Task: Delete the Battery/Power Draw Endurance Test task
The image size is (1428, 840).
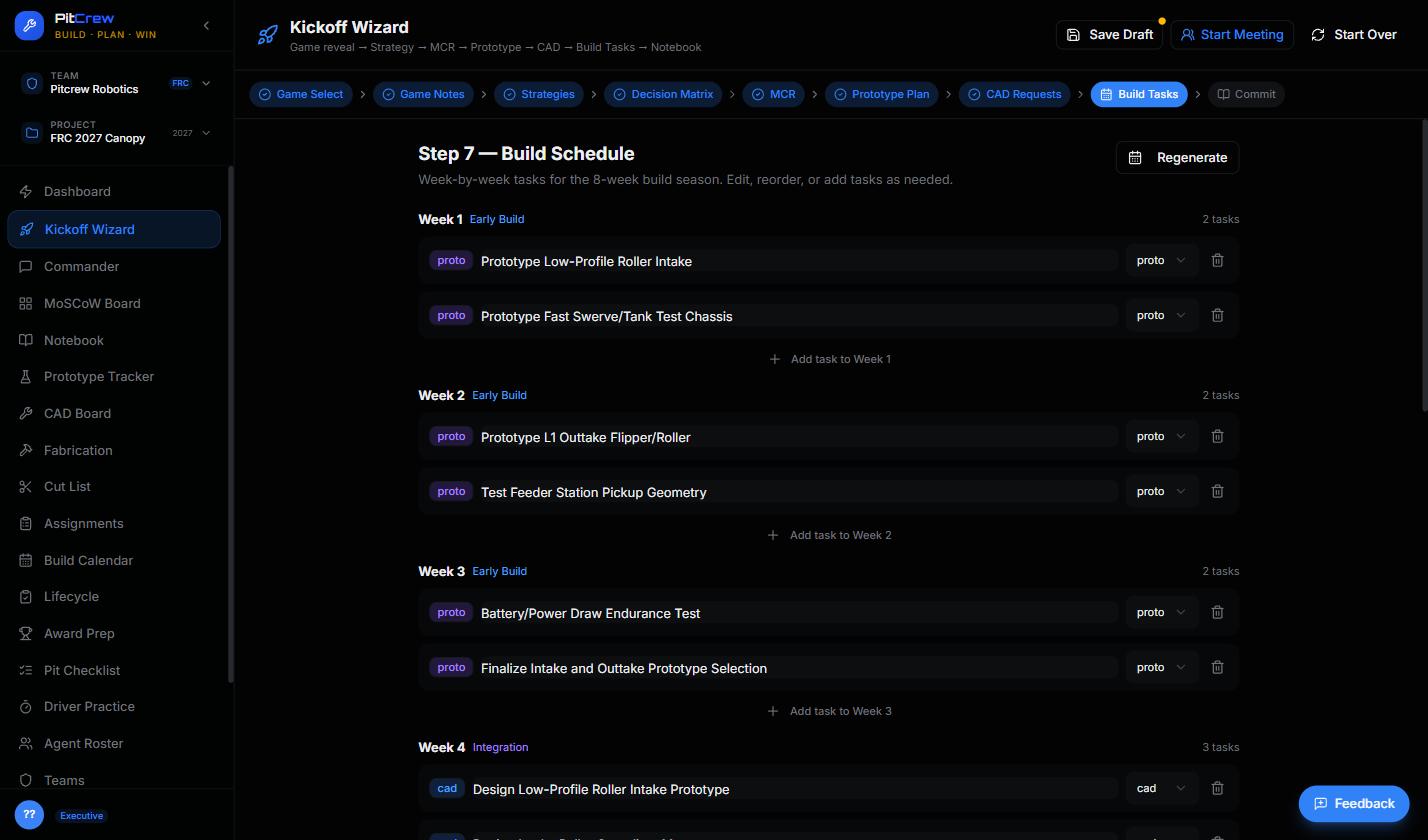Action: pos(1217,612)
